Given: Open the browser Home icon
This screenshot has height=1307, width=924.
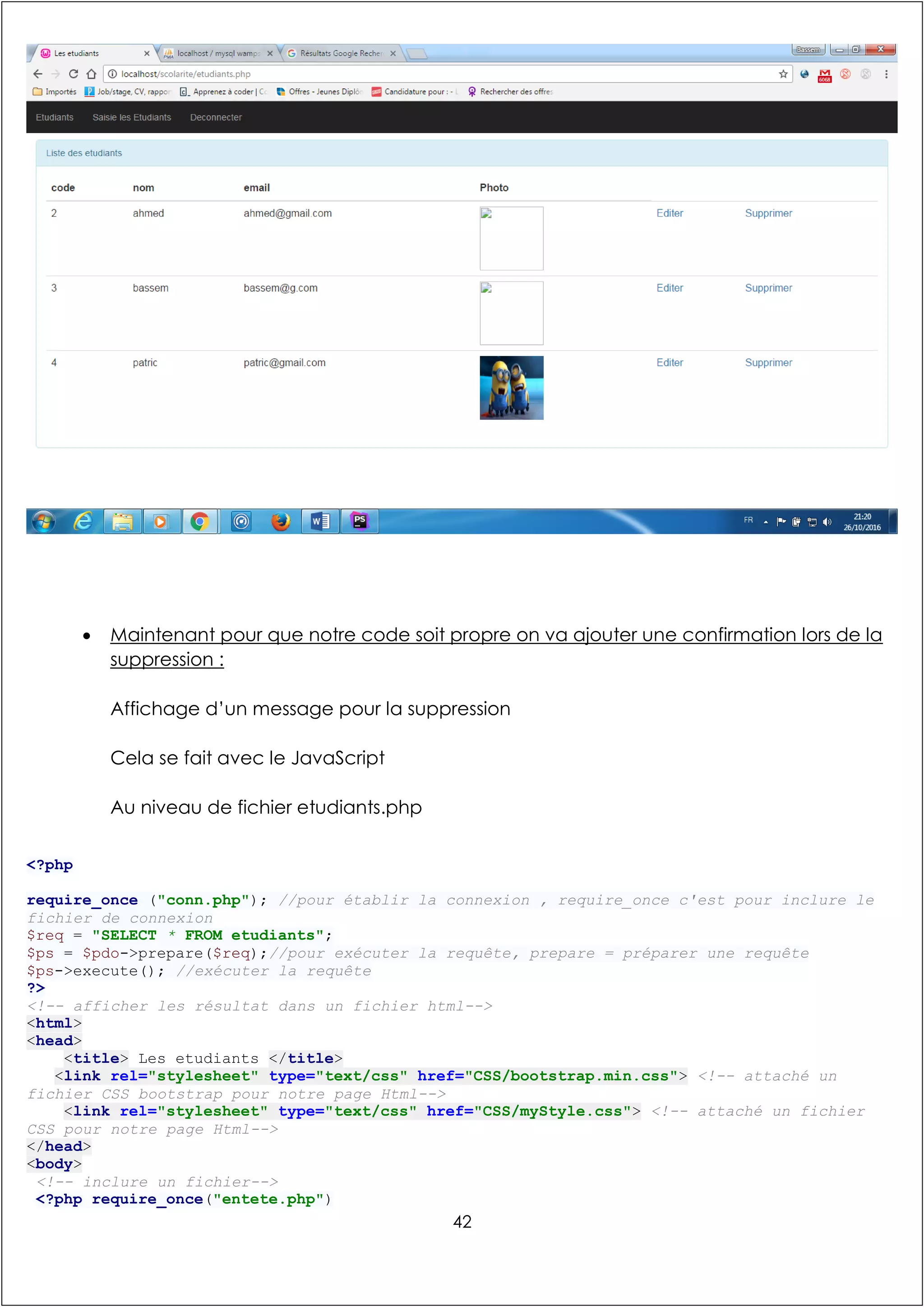Looking at the screenshot, I should pyautogui.click(x=91, y=74).
